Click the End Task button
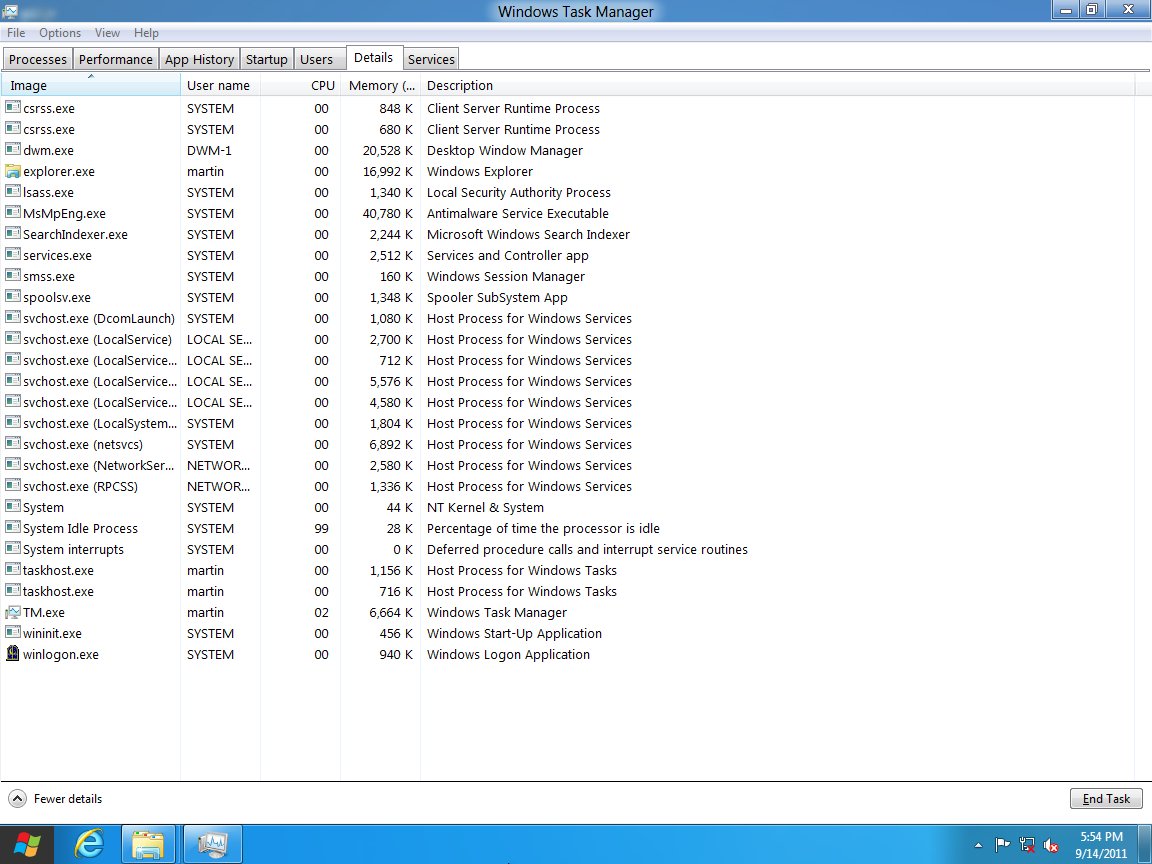 (x=1106, y=799)
